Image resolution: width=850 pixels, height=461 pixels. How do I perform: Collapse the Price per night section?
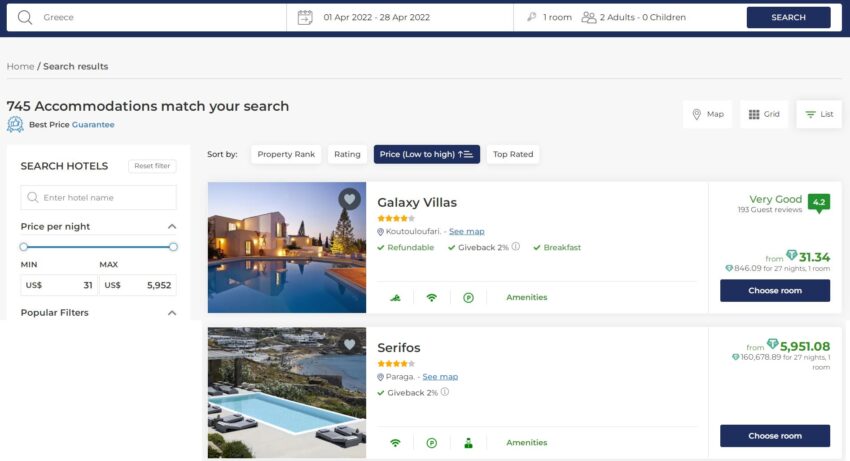pos(172,227)
